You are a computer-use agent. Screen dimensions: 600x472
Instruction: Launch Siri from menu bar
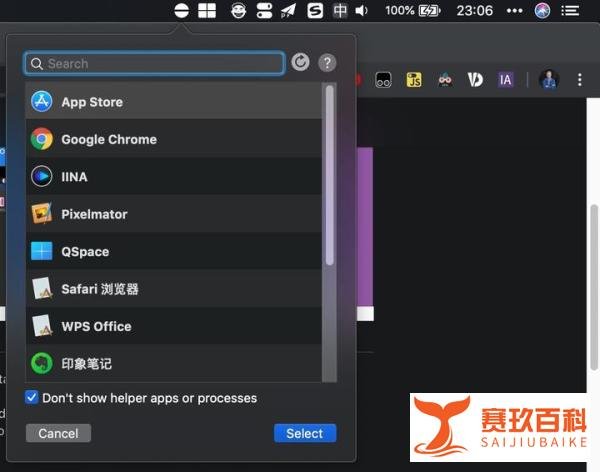click(542, 10)
